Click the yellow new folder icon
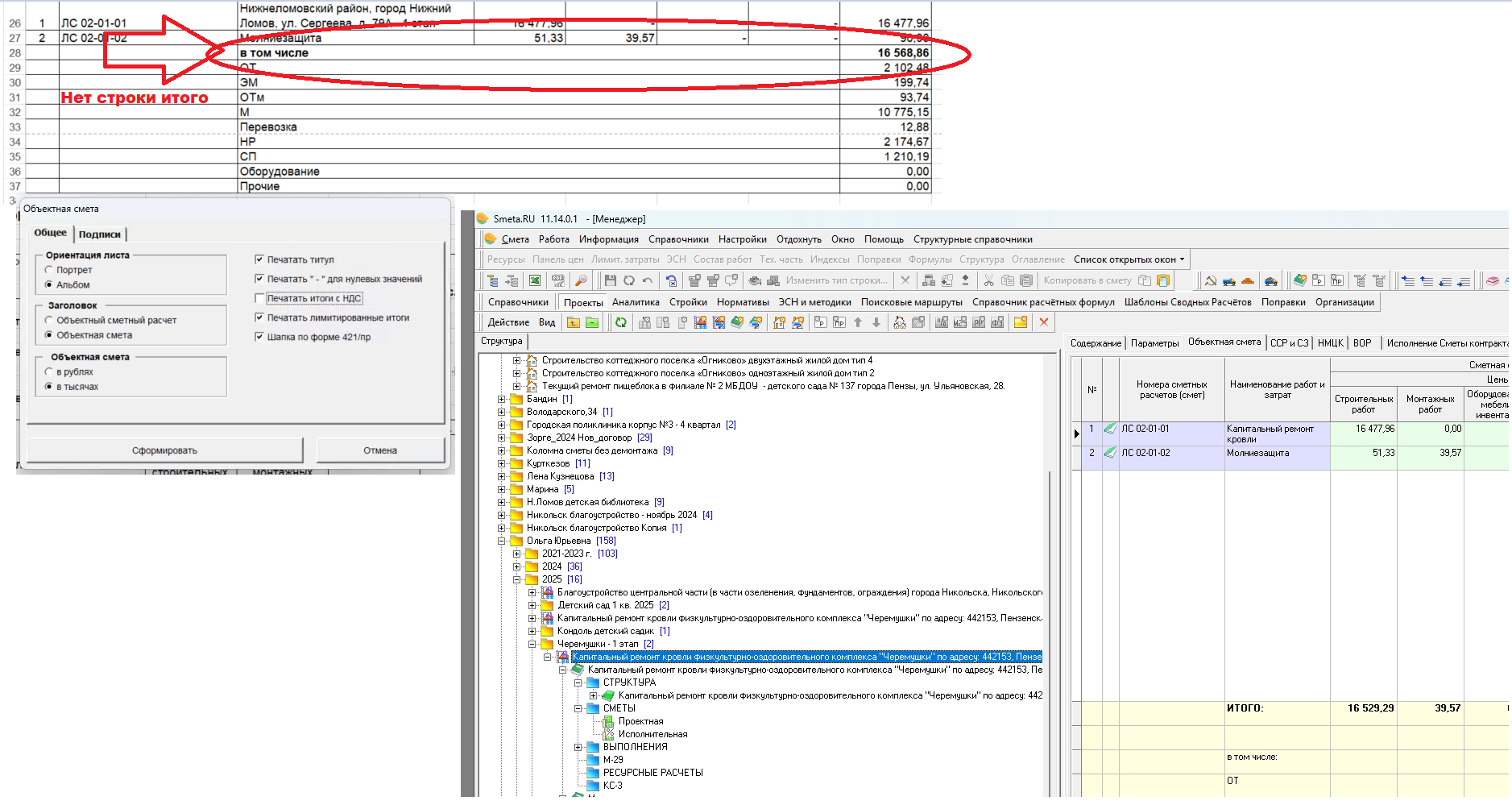1512x809 pixels. point(1021,322)
